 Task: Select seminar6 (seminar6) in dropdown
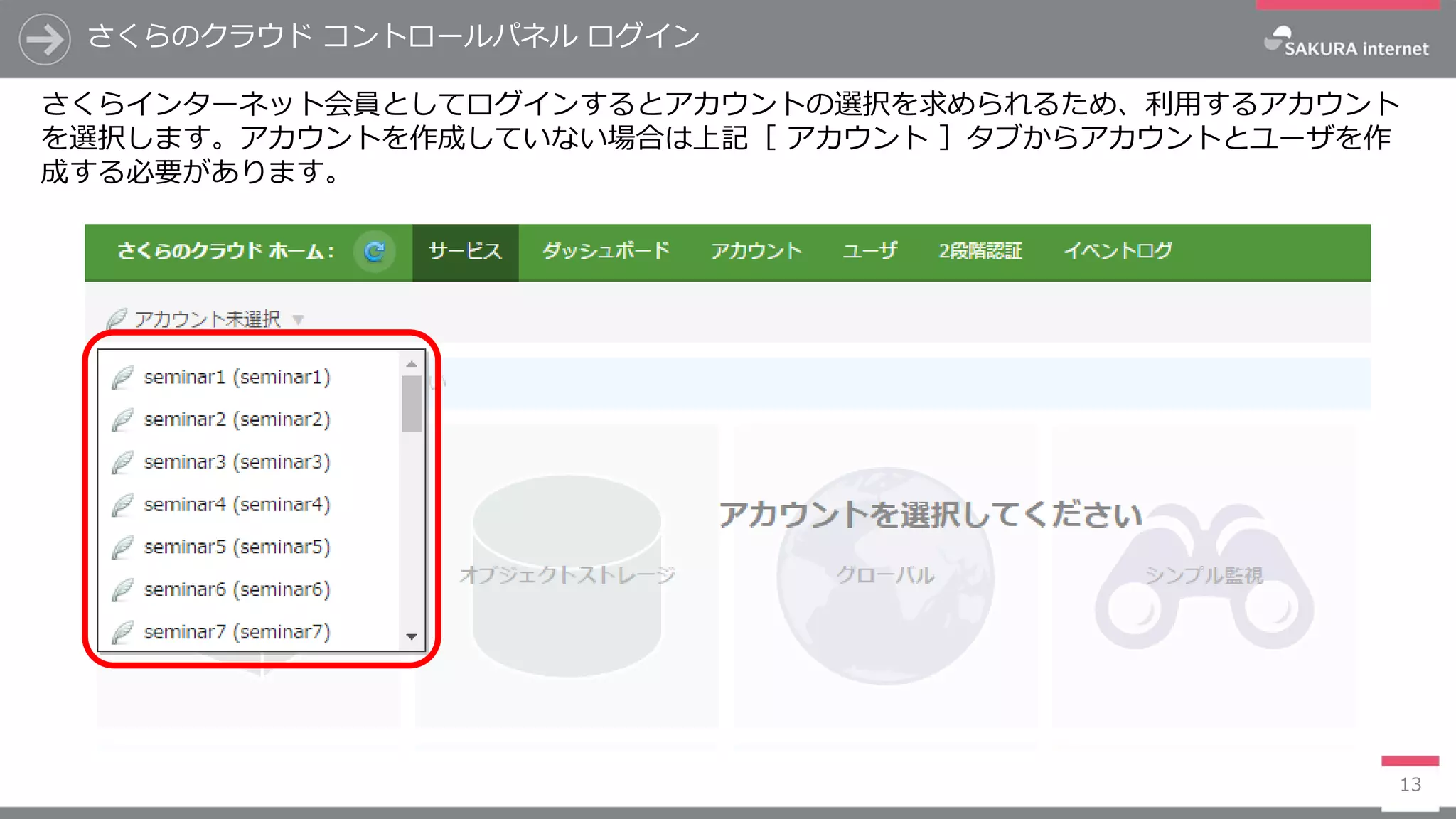(x=249, y=590)
